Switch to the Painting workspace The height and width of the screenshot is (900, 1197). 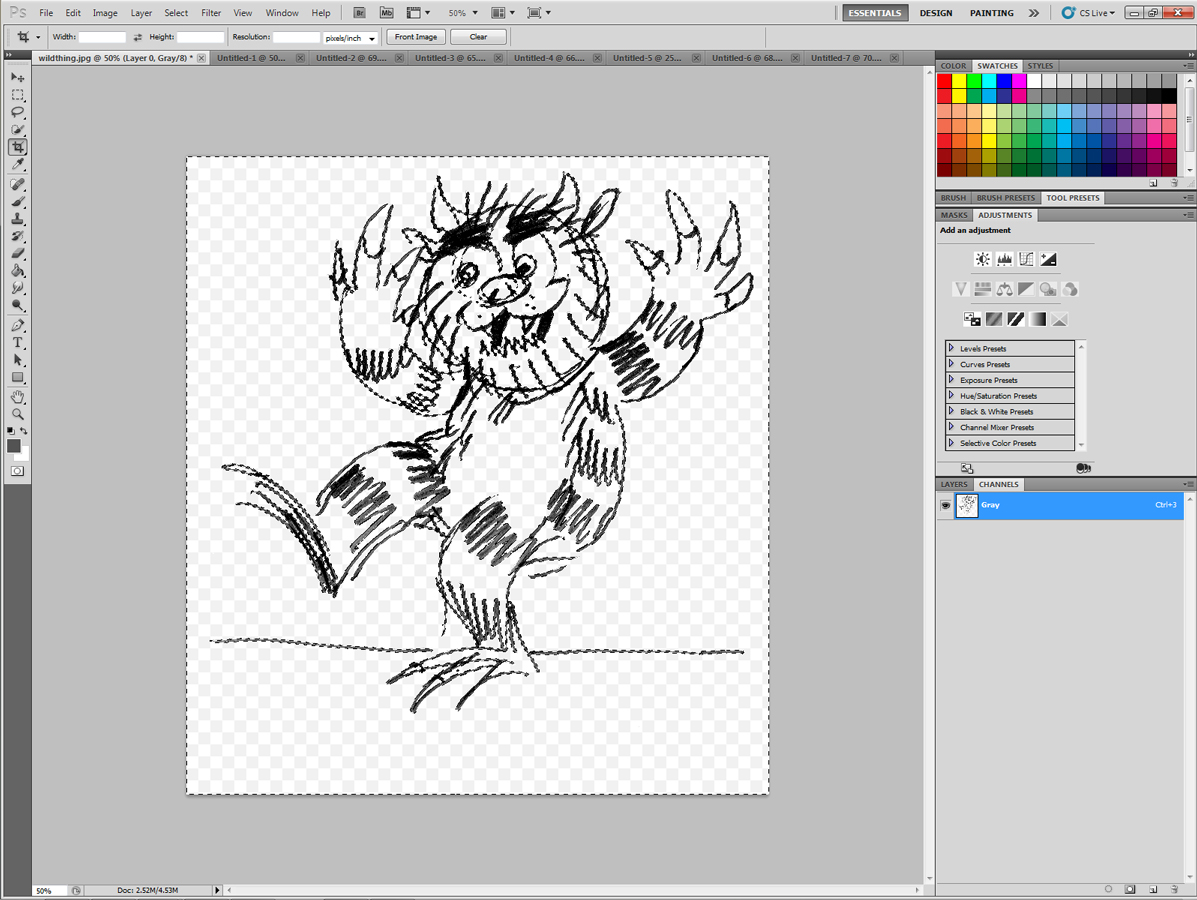(x=992, y=13)
